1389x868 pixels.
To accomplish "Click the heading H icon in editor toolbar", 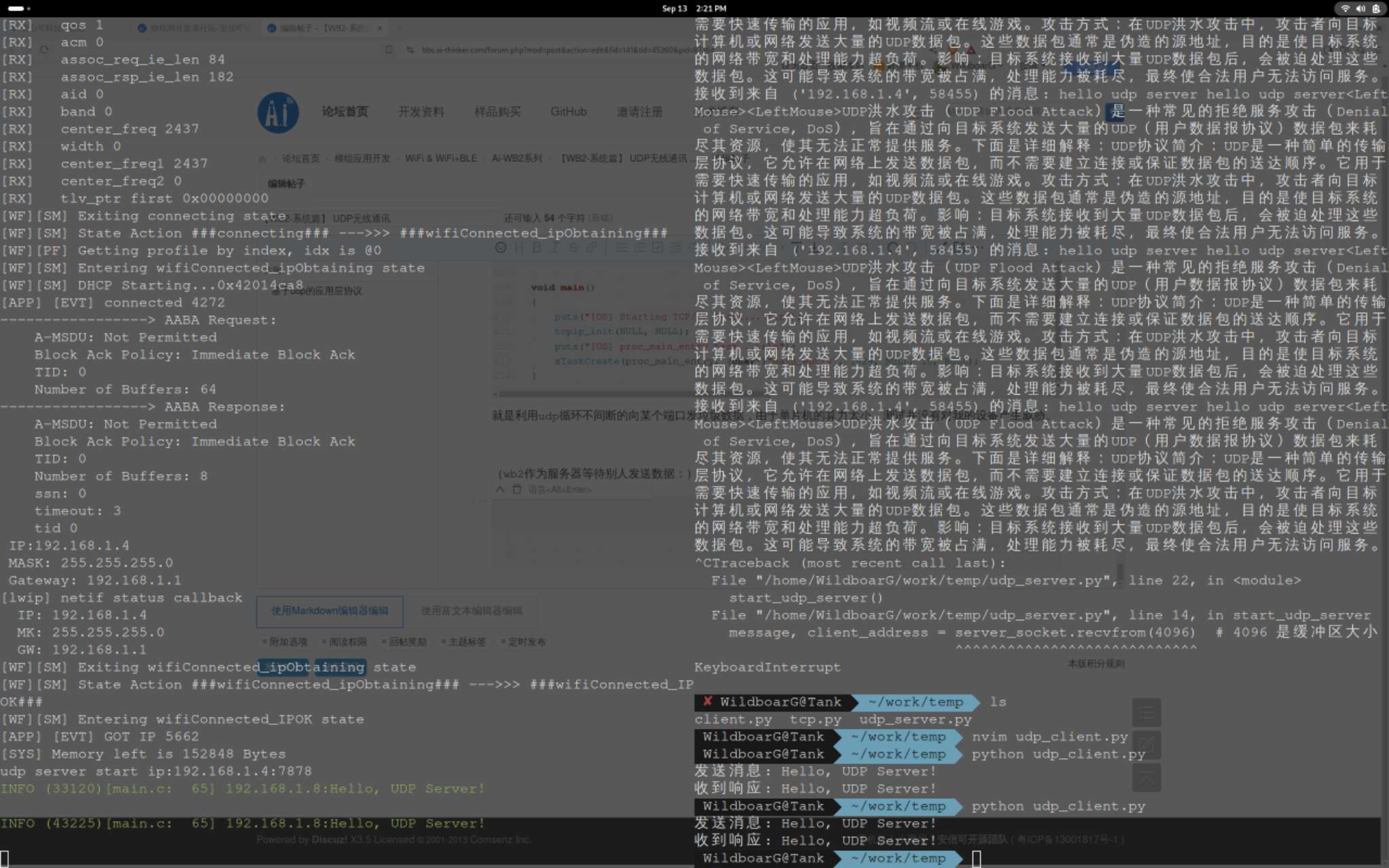I will click(x=519, y=248).
